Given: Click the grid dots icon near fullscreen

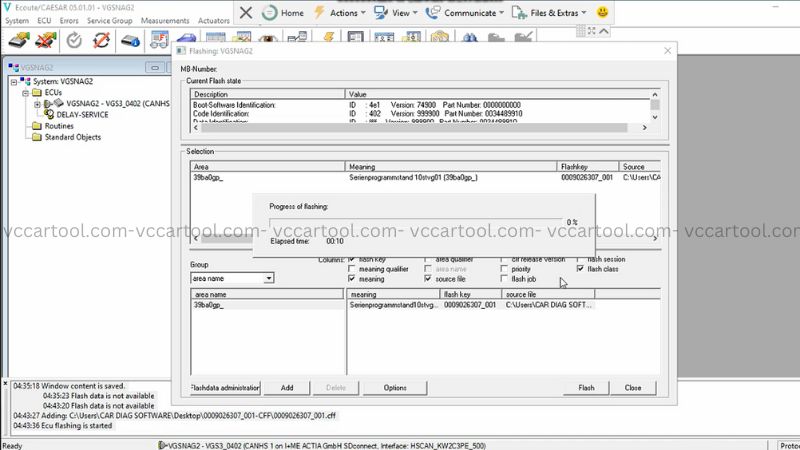Looking at the screenshot, I should click(581, 31).
